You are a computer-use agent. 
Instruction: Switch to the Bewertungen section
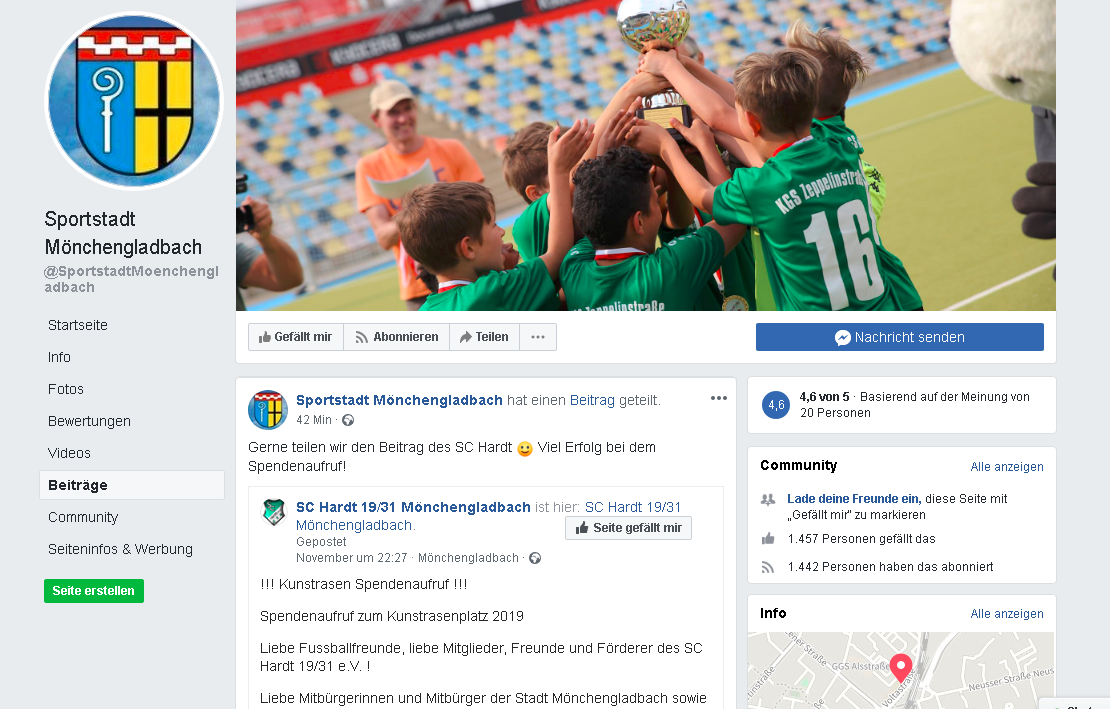89,421
